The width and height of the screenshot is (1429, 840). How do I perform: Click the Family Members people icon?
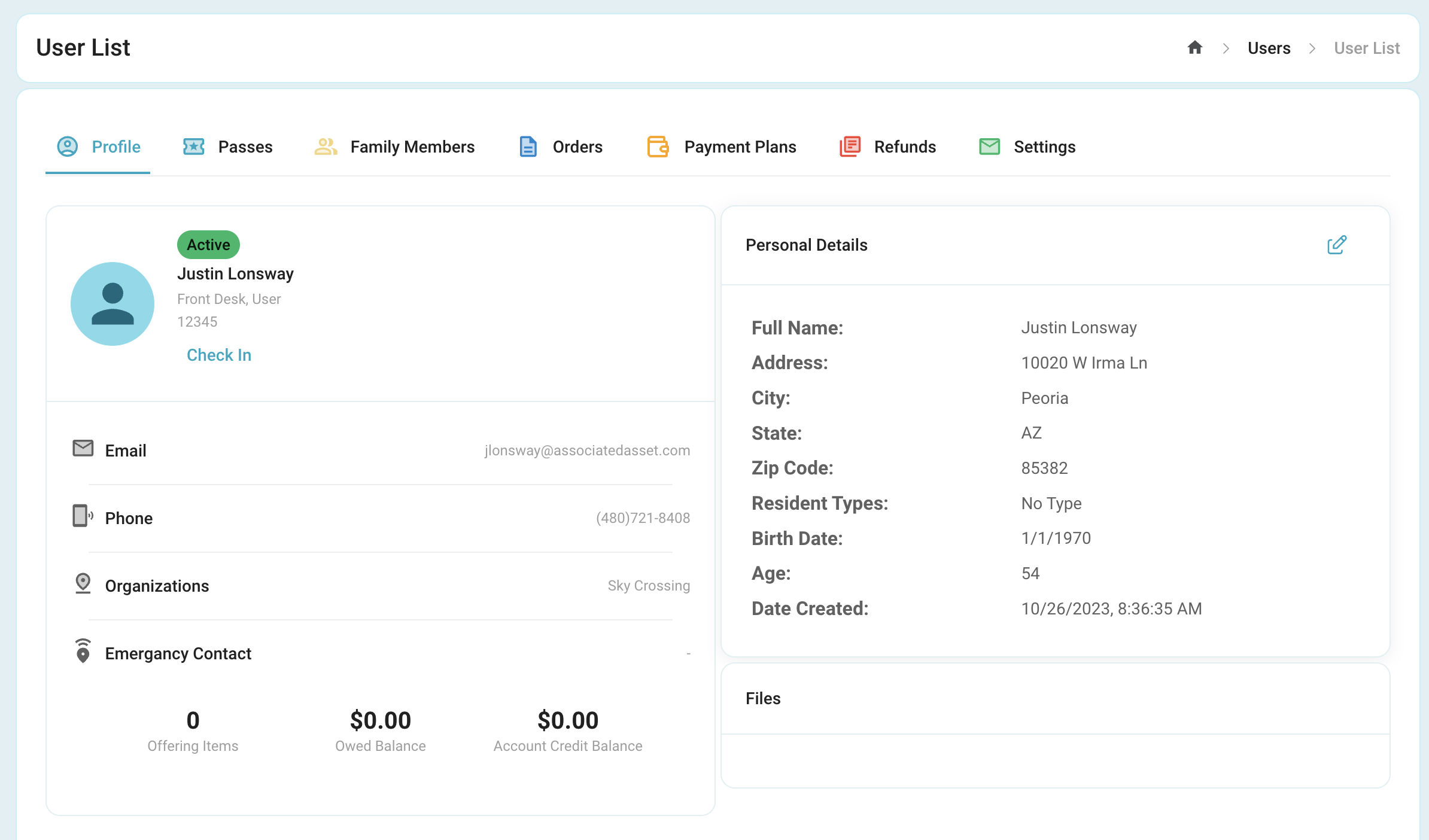pyautogui.click(x=326, y=147)
